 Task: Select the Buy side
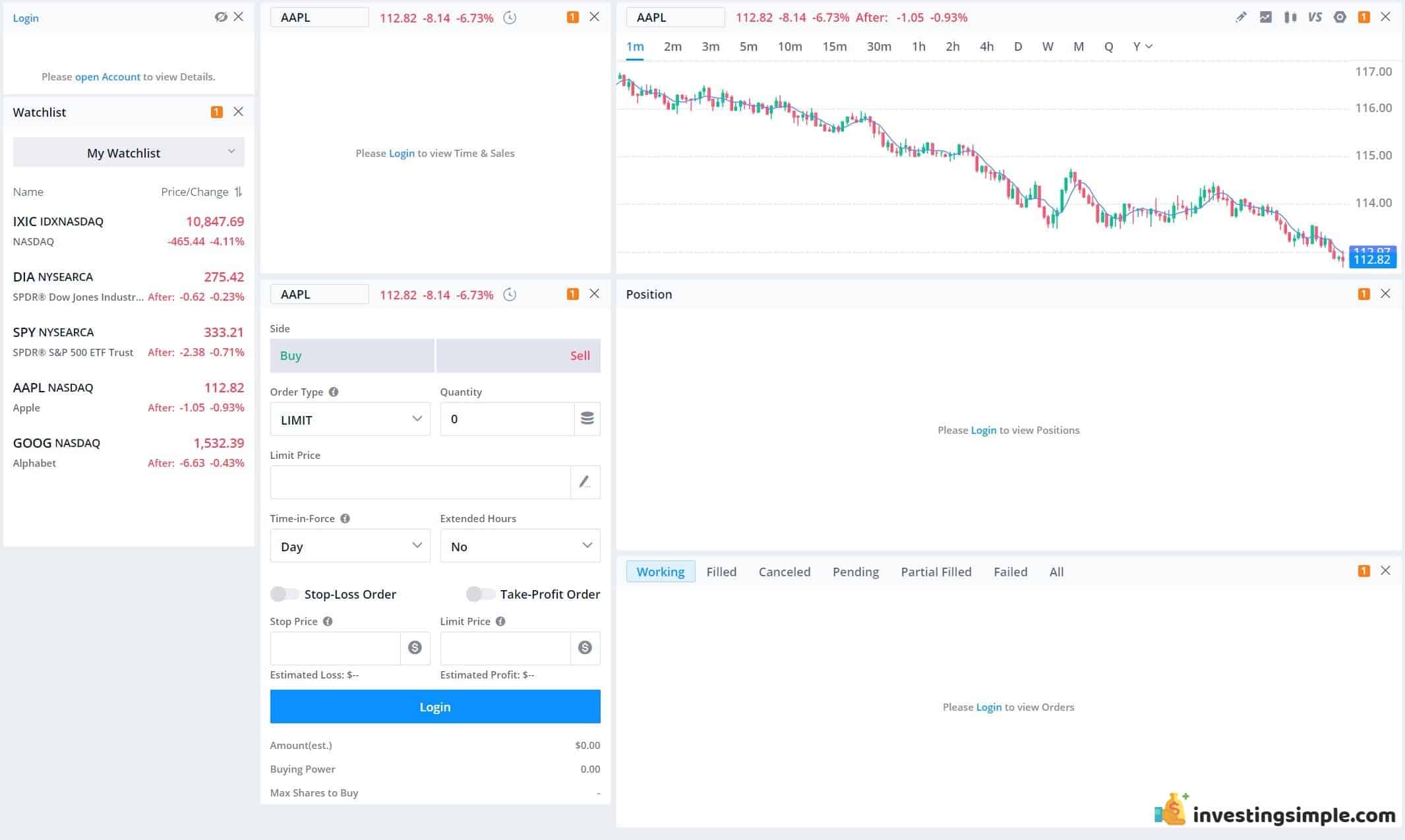[352, 356]
